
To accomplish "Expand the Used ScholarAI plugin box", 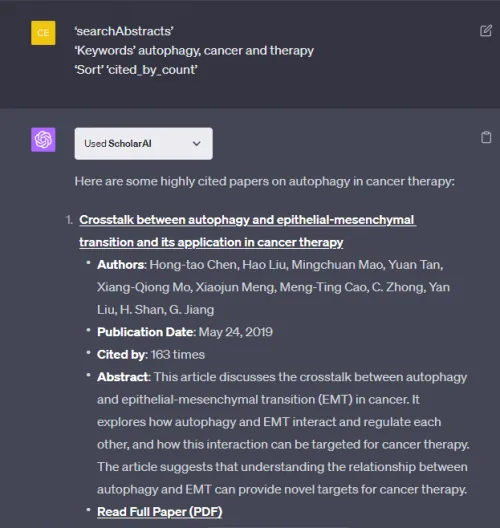I will 143,143.
